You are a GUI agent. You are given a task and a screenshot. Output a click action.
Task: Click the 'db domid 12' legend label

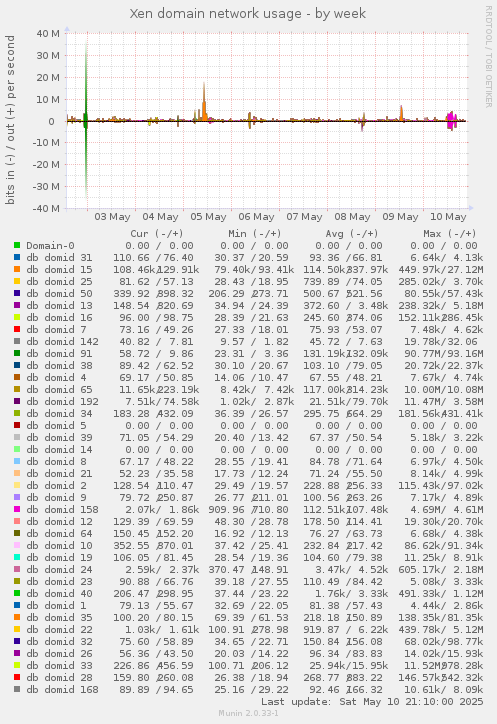coord(59,522)
